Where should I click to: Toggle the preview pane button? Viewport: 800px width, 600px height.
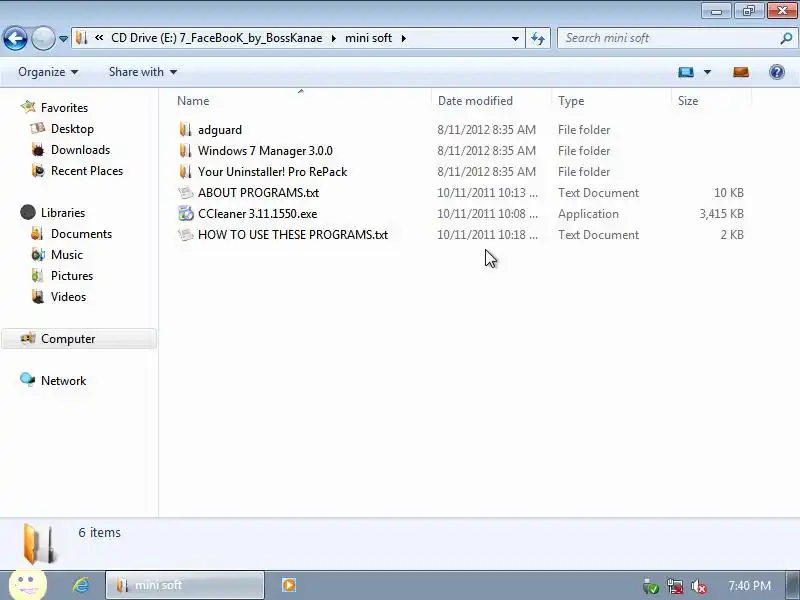(x=741, y=72)
